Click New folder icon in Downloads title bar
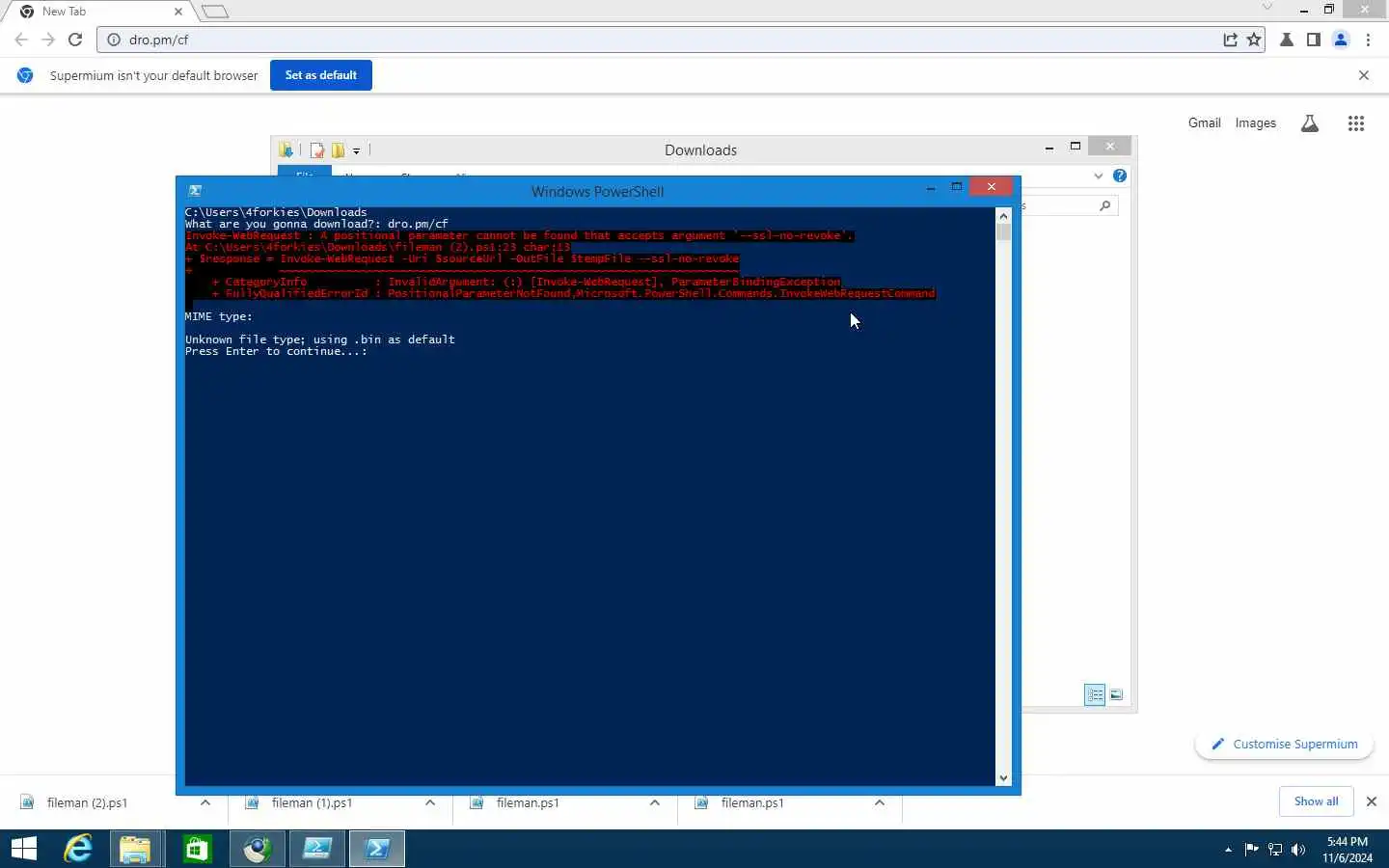 click(338, 150)
